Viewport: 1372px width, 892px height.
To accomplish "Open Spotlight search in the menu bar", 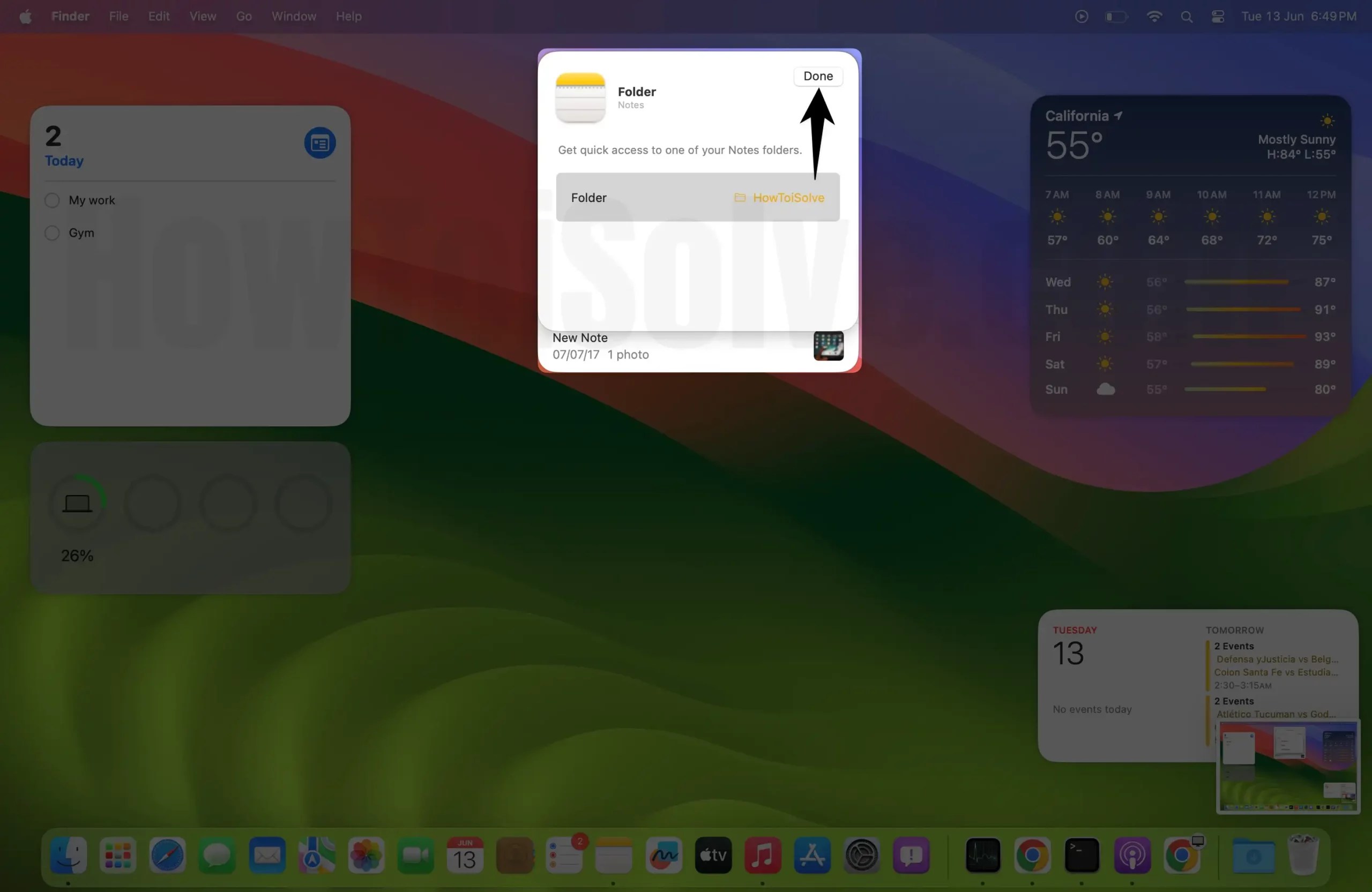I will coord(1186,16).
